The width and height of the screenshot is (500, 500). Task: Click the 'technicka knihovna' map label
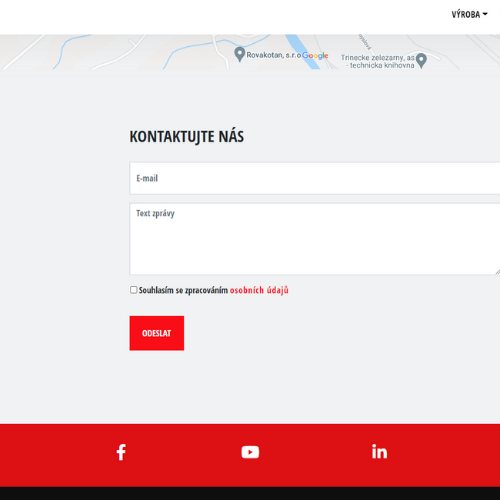(382, 65)
